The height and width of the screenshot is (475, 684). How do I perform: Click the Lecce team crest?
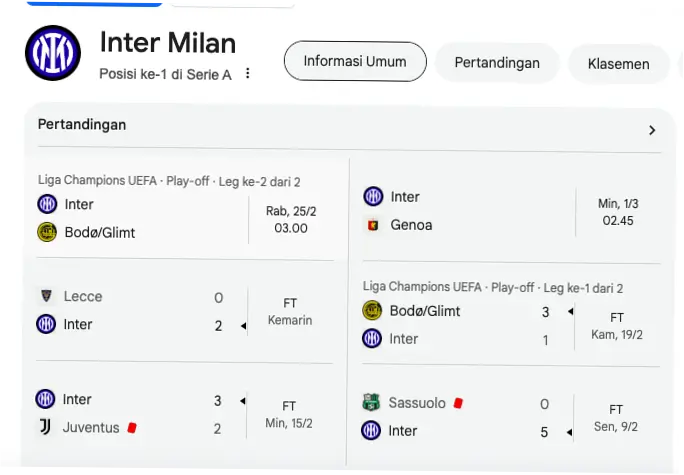[46, 296]
